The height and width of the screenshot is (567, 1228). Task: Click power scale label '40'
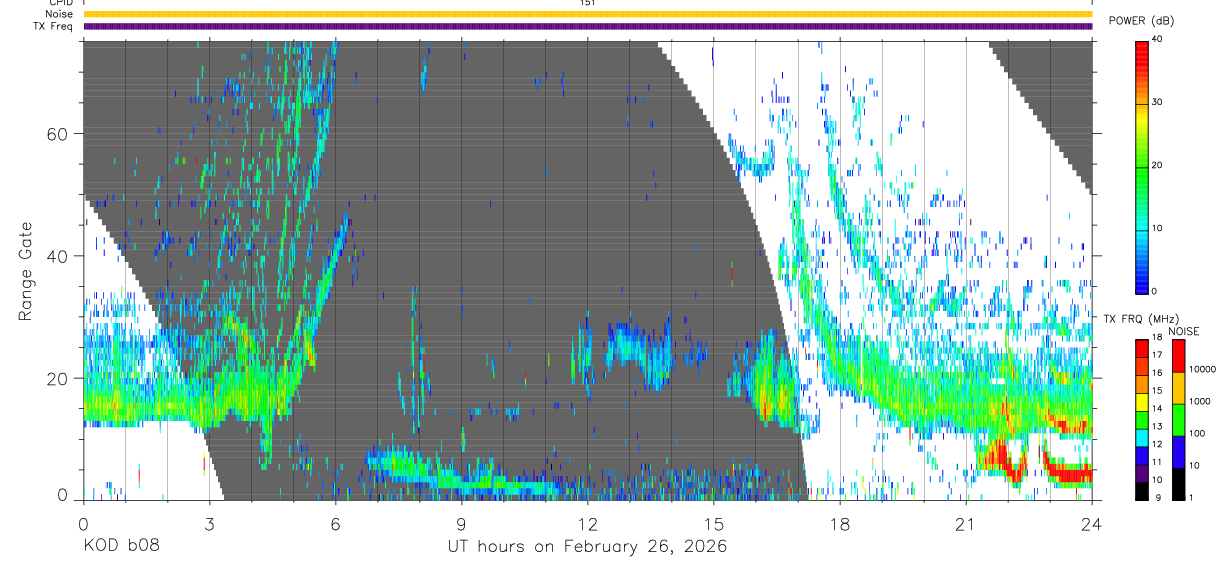click(x=1158, y=39)
